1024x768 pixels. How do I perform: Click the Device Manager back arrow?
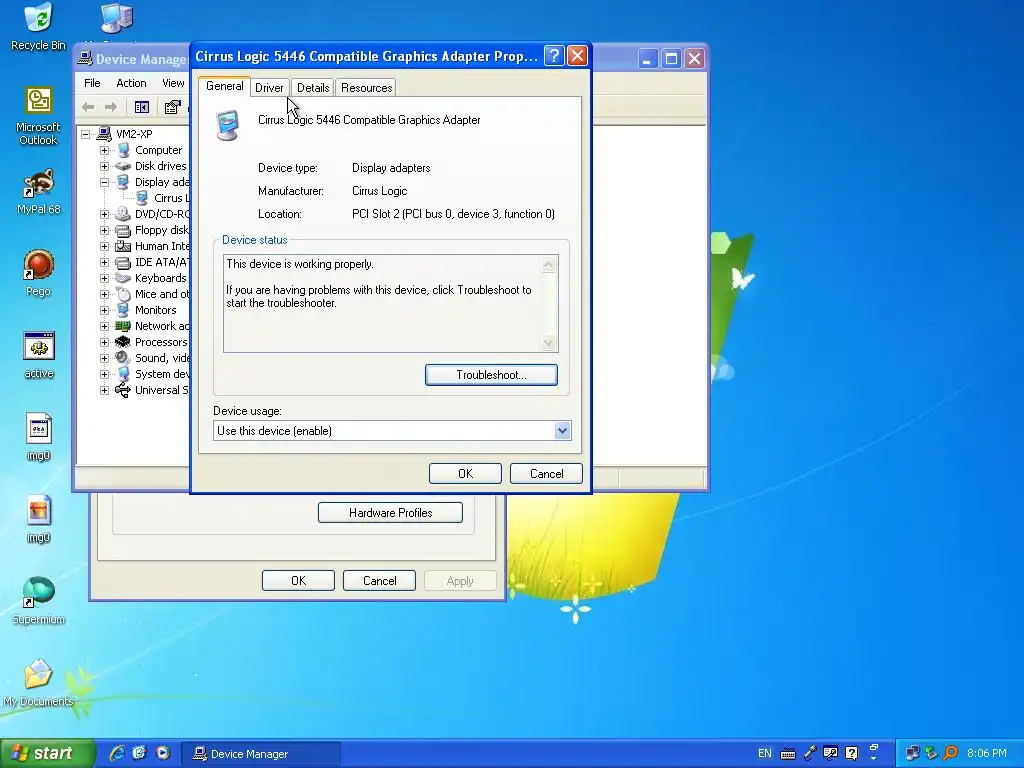click(x=88, y=107)
